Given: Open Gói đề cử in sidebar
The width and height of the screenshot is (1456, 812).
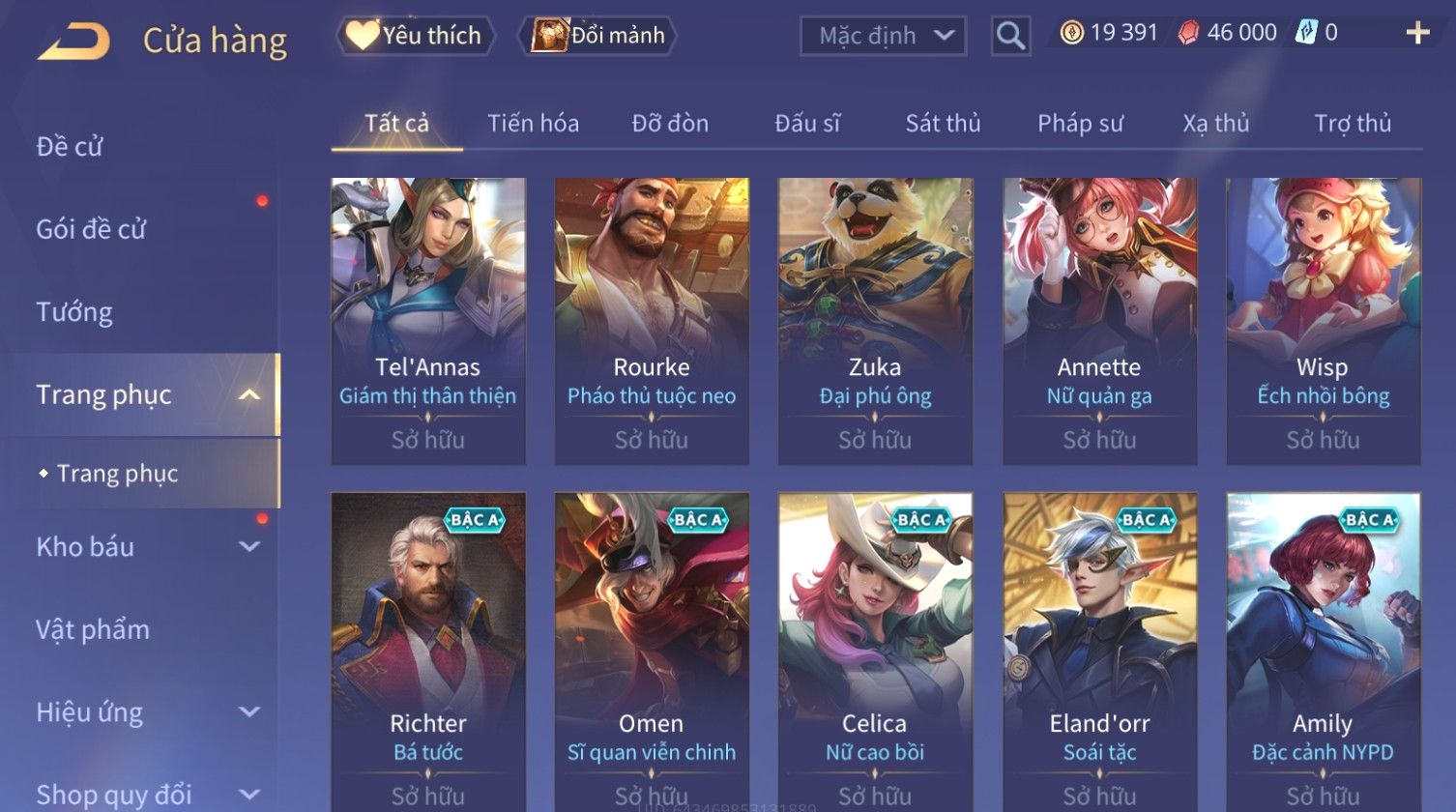Looking at the screenshot, I should coord(91,229).
